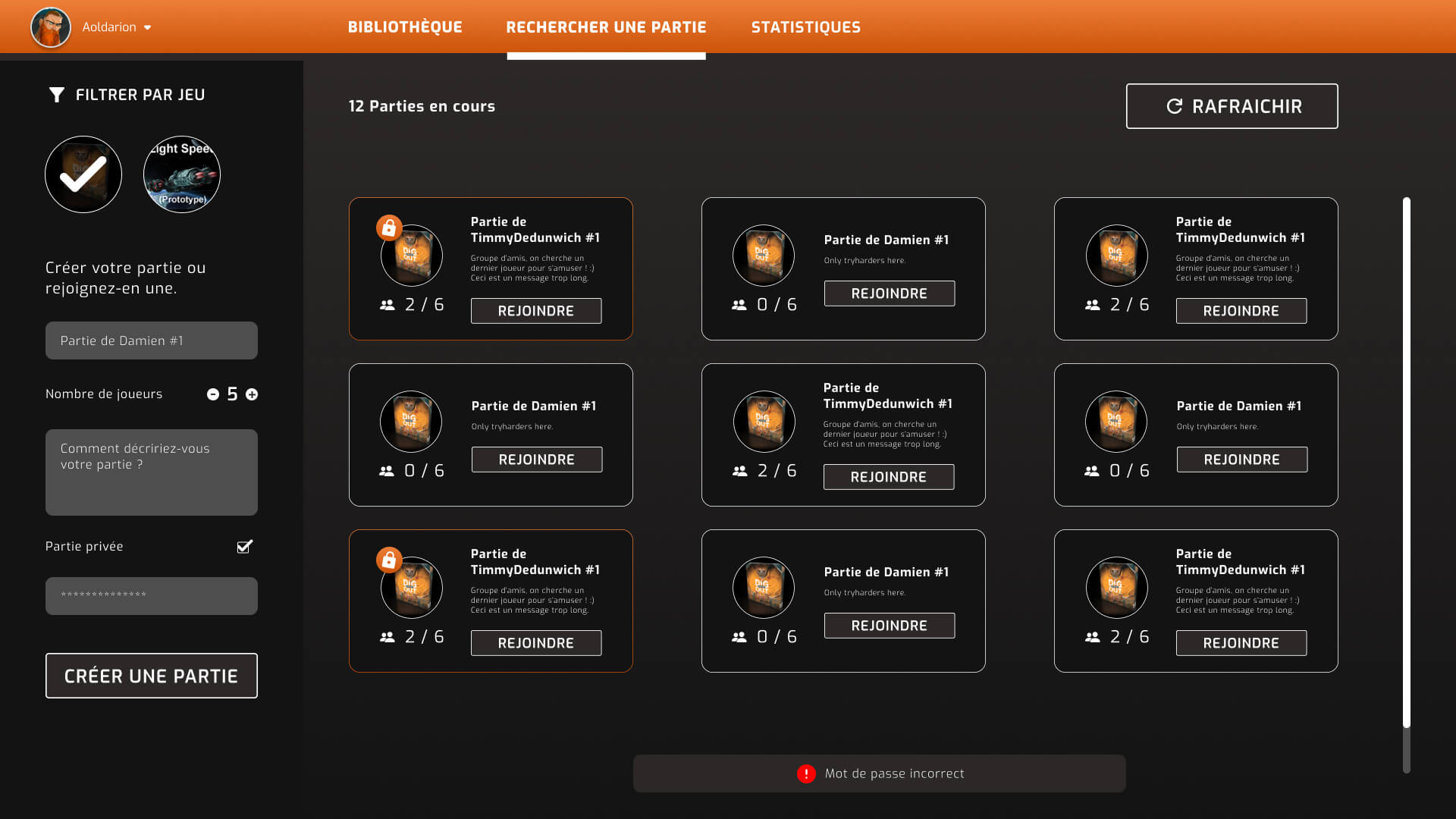Screen dimensions: 1456x819
Task: Click the Rafraichir refresh button
Action: [1232, 106]
